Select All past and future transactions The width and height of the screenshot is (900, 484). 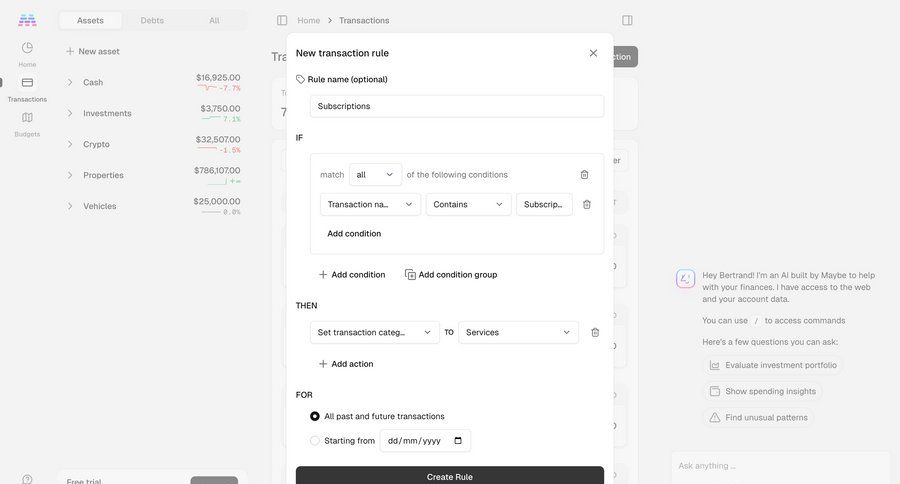point(315,416)
